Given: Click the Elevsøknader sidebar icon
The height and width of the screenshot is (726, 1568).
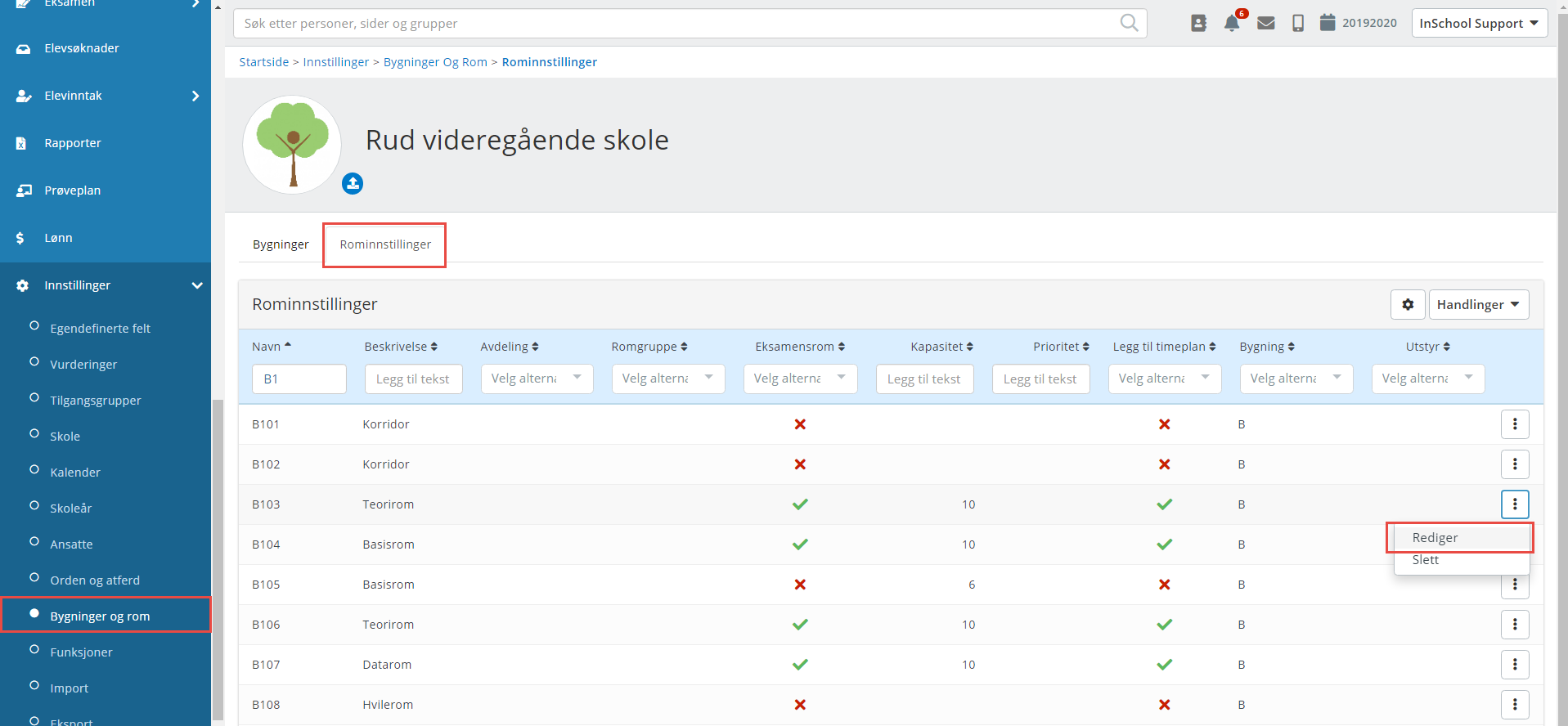Looking at the screenshot, I should tap(23, 49).
